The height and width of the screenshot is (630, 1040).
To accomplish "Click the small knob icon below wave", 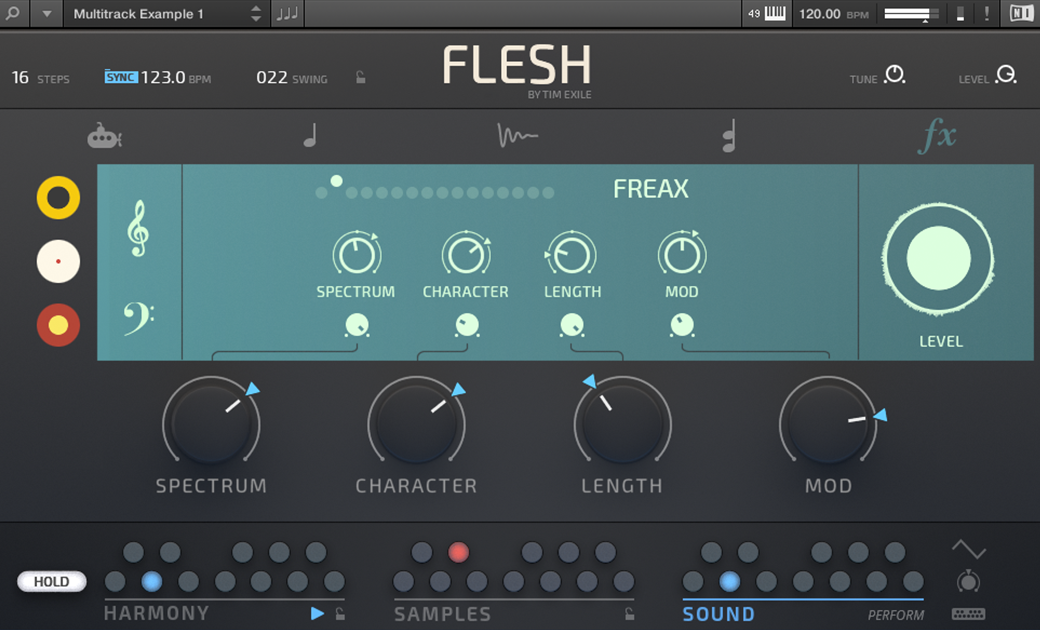I will [968, 581].
